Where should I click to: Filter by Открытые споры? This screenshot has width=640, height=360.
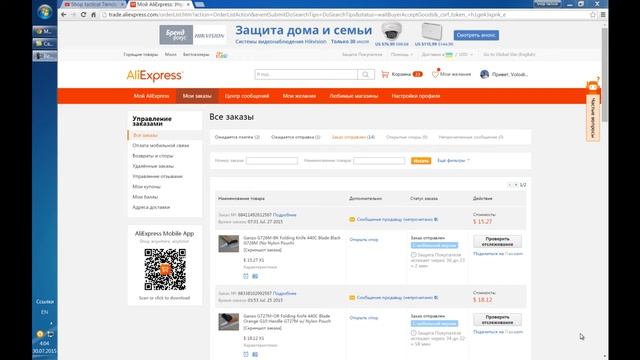click(x=407, y=137)
